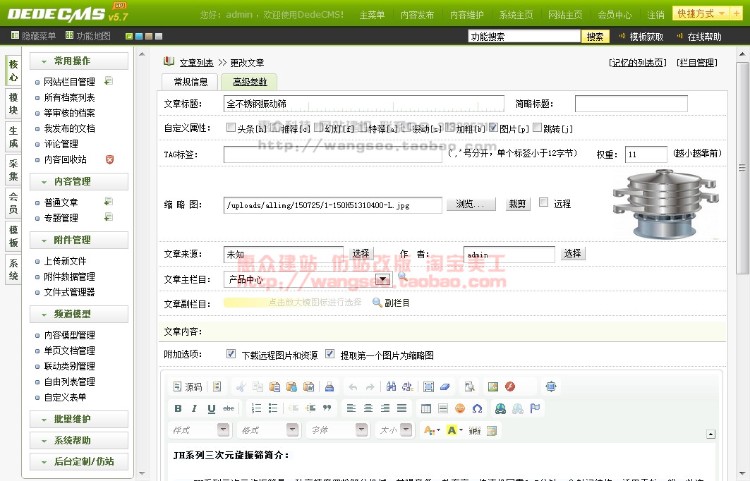Viewport: 750px width, 481px height.
Task: Pick the green skin color square
Action: 129,36
